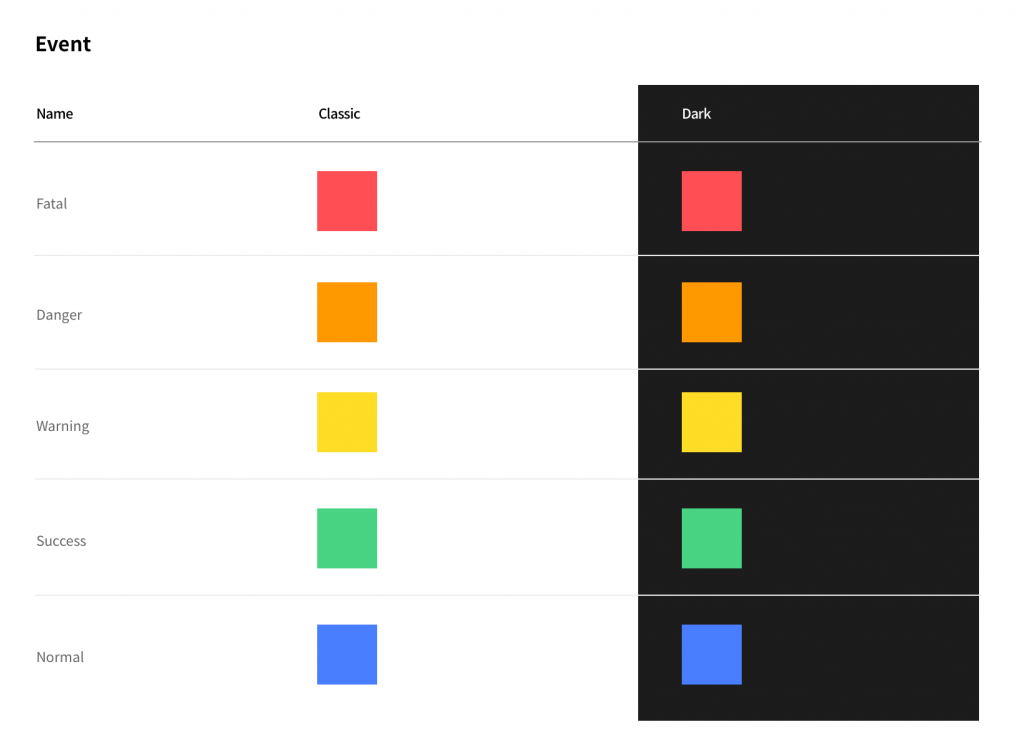This screenshot has width=1024, height=752.
Task: Click the Normal blue swatch under Dark
Action: (711, 655)
